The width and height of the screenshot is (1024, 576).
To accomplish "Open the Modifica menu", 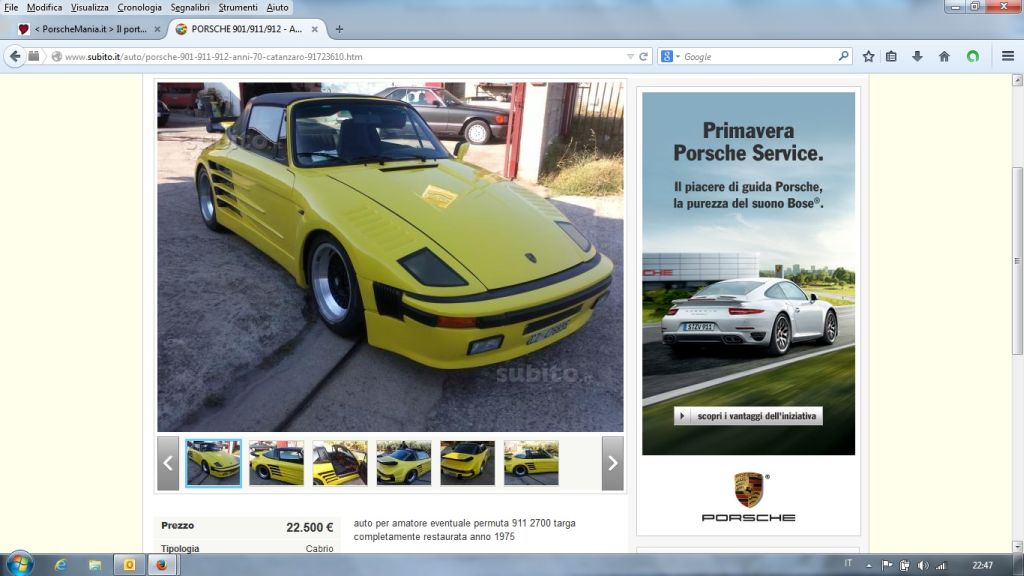I will [x=44, y=7].
